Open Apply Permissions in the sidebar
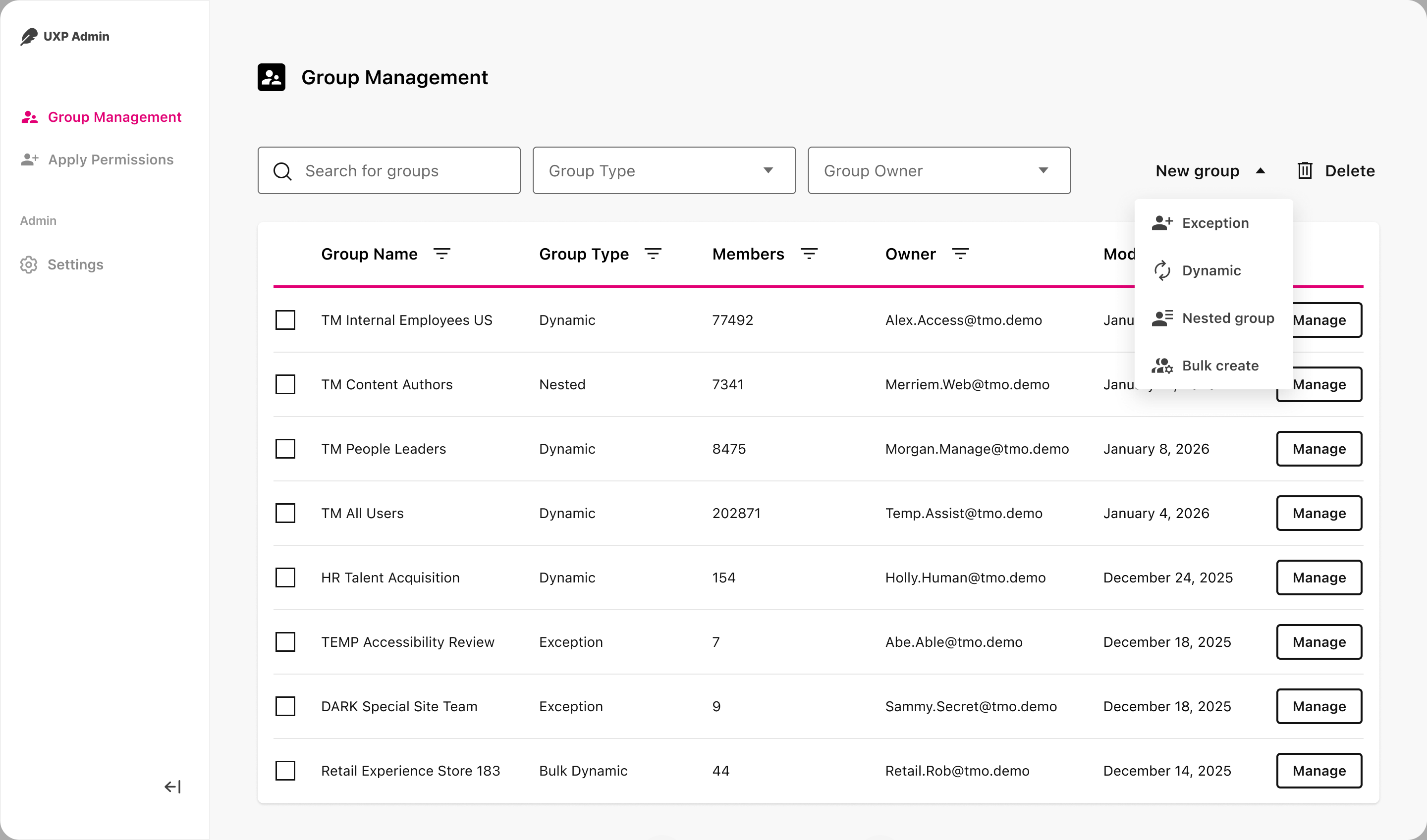Image resolution: width=1427 pixels, height=840 pixels. (x=98, y=159)
